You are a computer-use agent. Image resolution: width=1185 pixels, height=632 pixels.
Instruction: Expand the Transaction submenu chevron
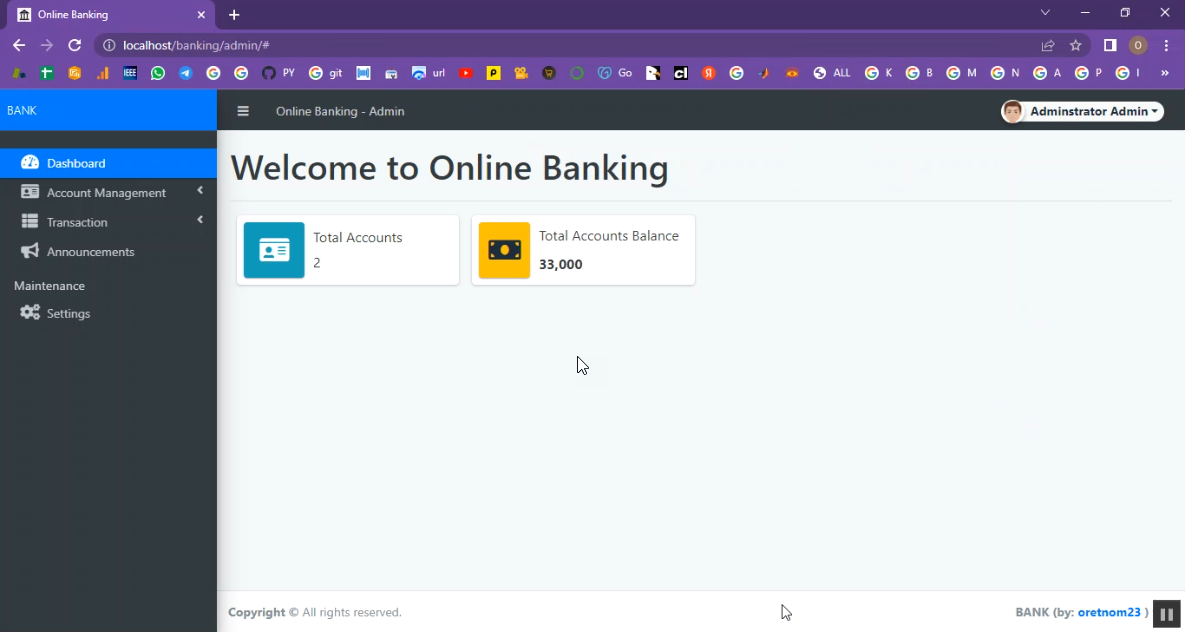[200, 220]
